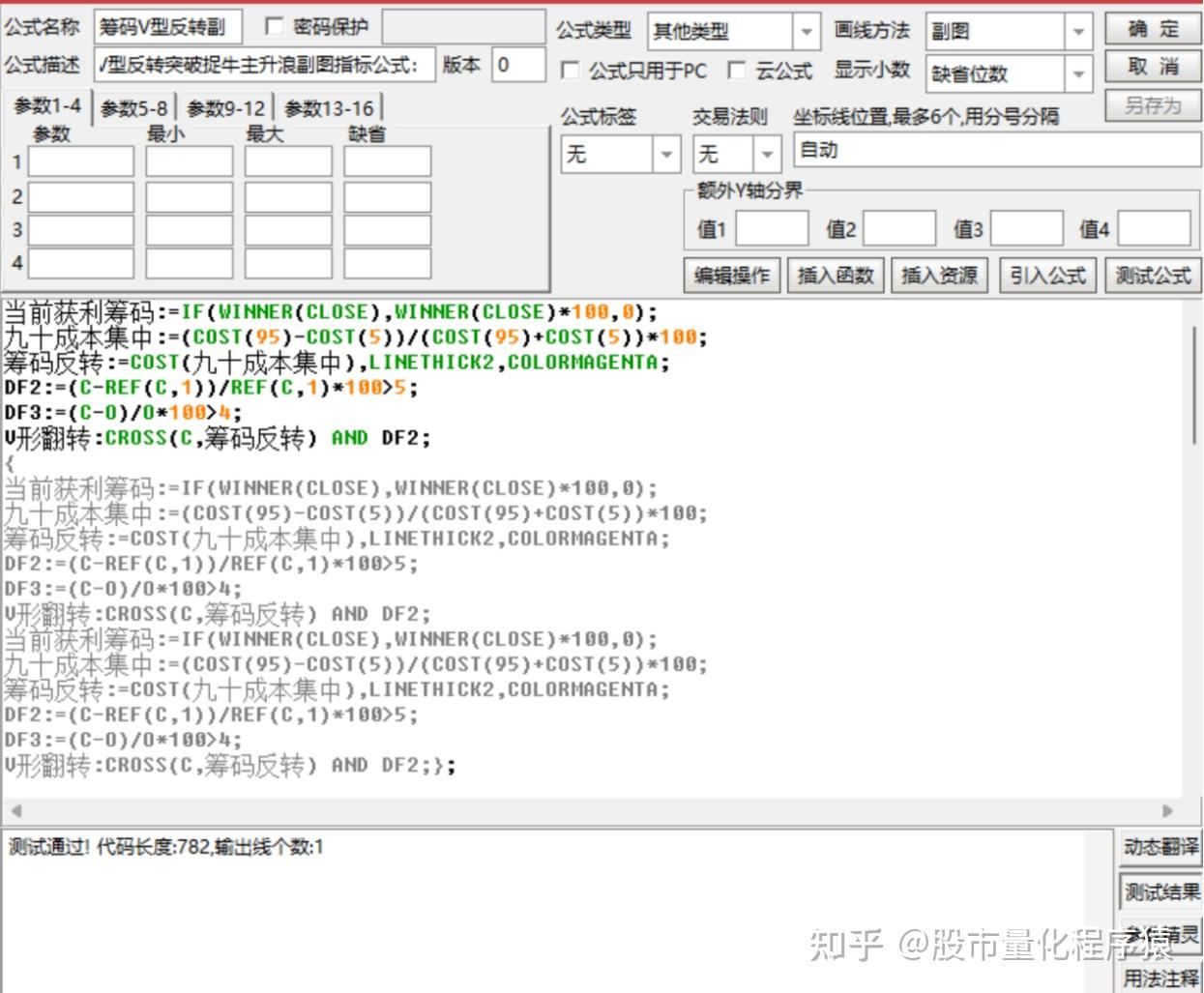Click the 另存为 button

point(1153,105)
